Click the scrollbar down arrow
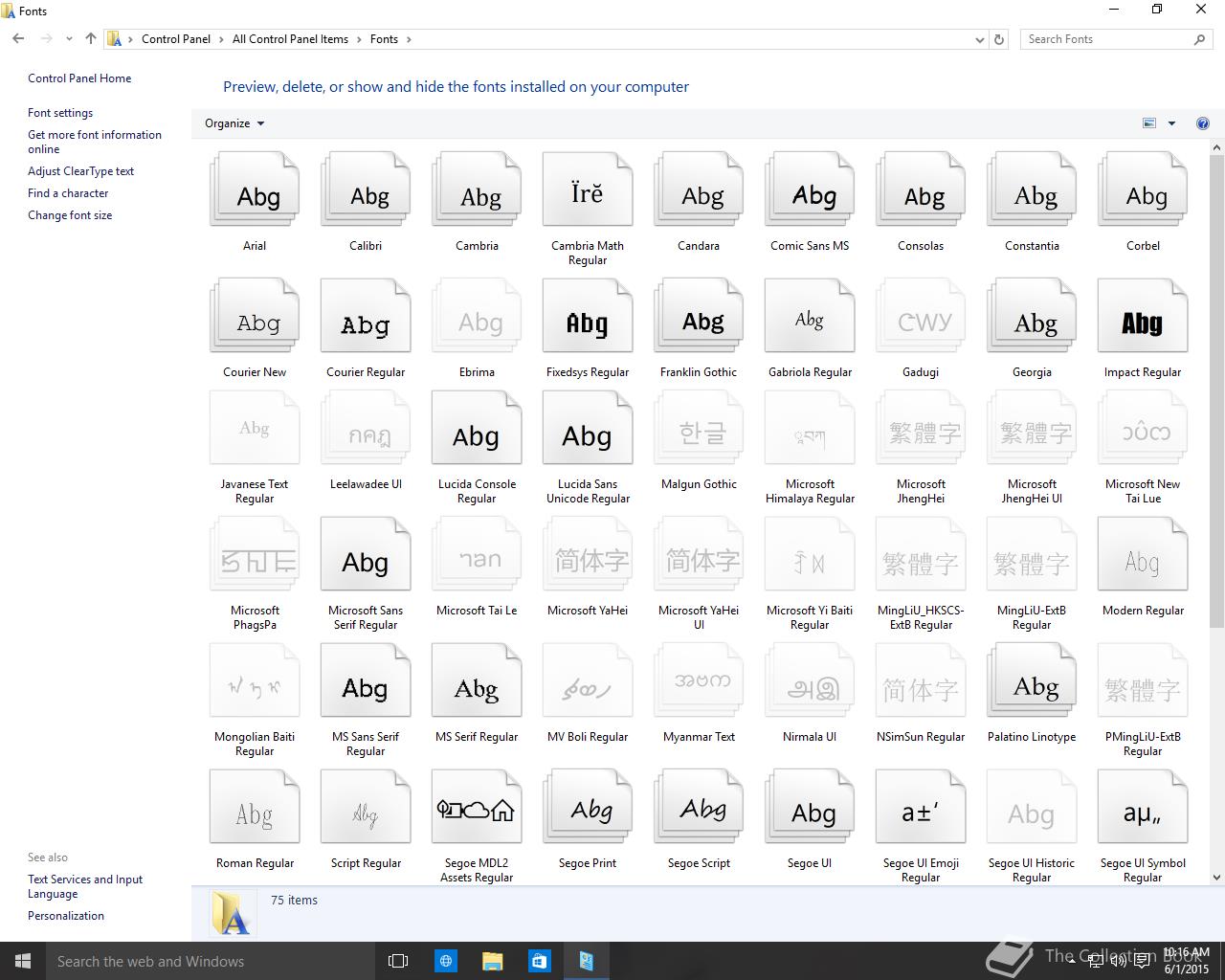 [x=1217, y=877]
